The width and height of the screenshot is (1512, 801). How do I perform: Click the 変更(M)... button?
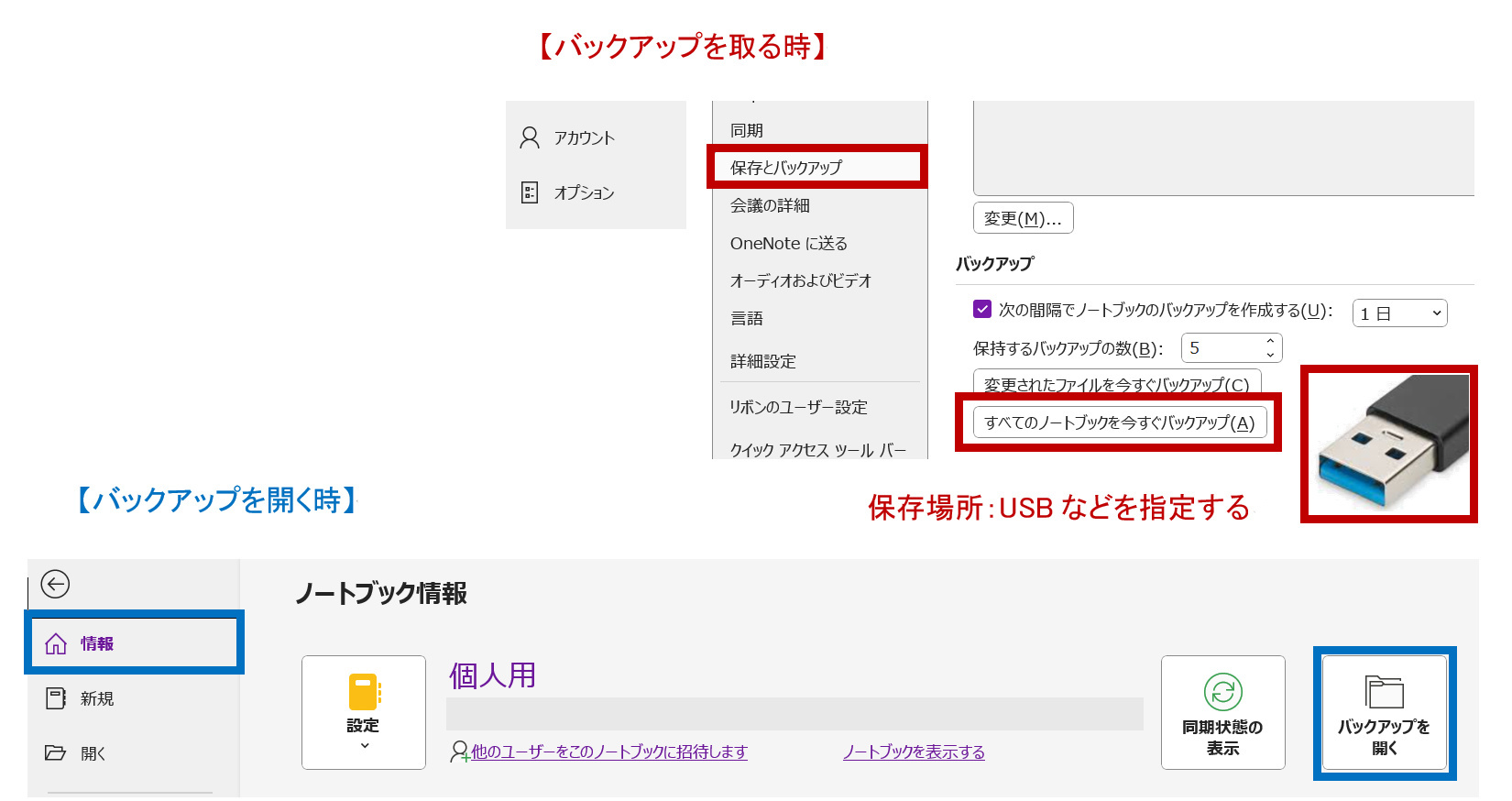(1023, 218)
